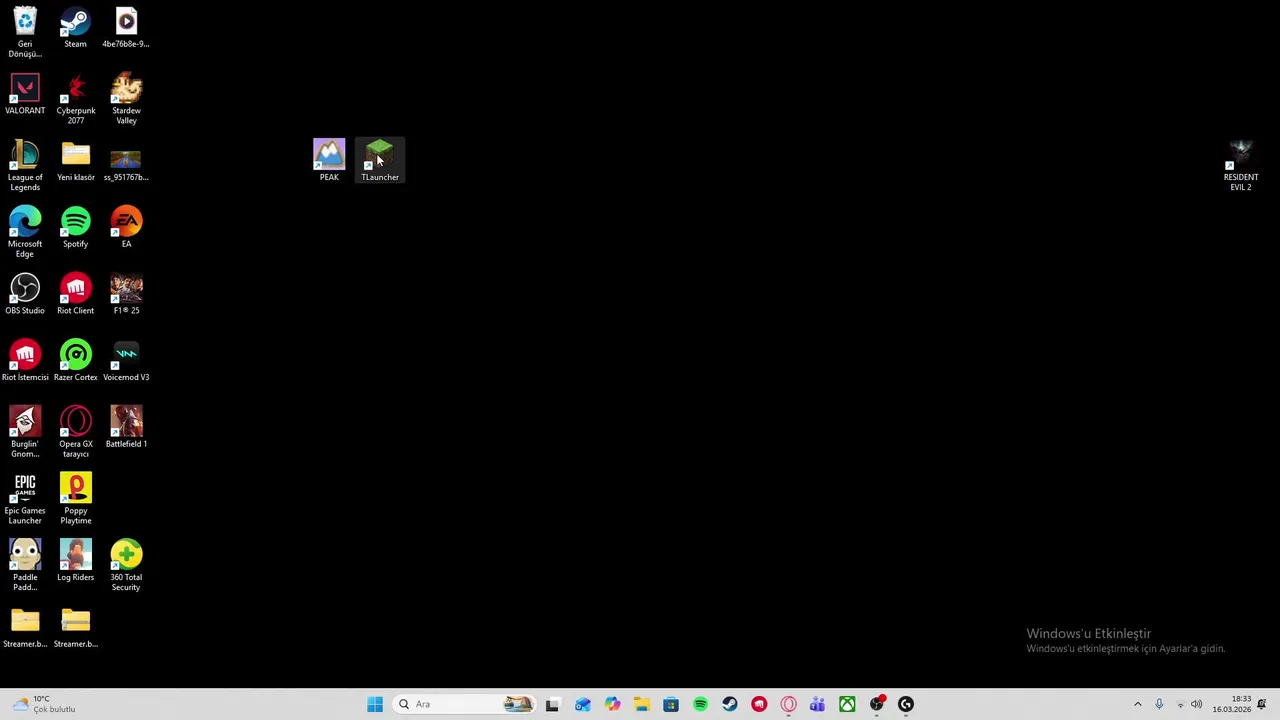1280x720 pixels.
Task: Open Microsoft Teams from the taskbar
Action: pyautogui.click(x=818, y=704)
